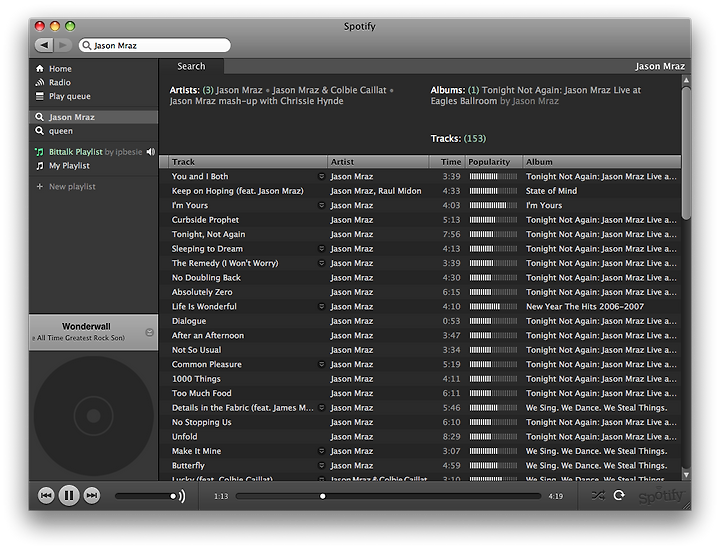Click in the Jason Mraz search input field

(155, 45)
